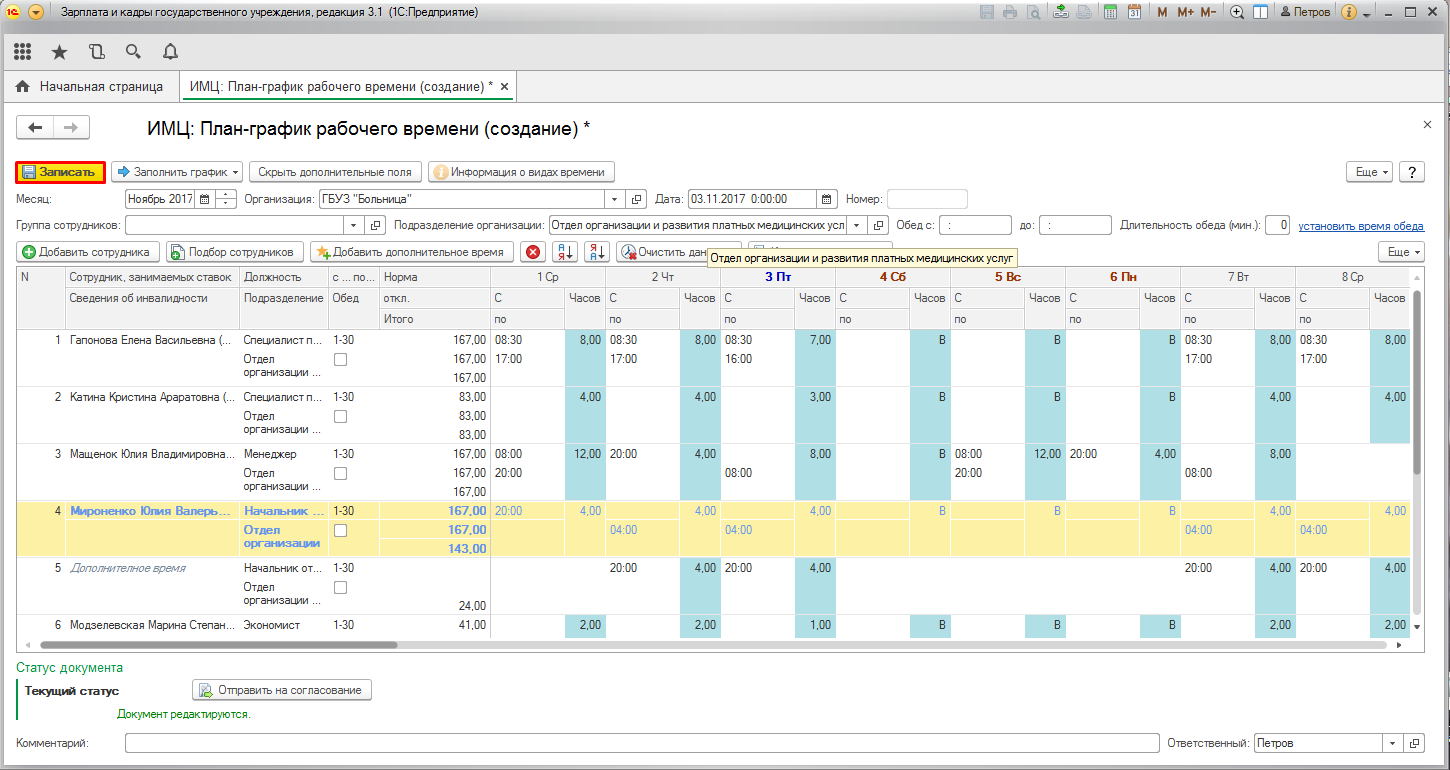
Task: Click the search magnifier icon
Action: tap(133, 51)
